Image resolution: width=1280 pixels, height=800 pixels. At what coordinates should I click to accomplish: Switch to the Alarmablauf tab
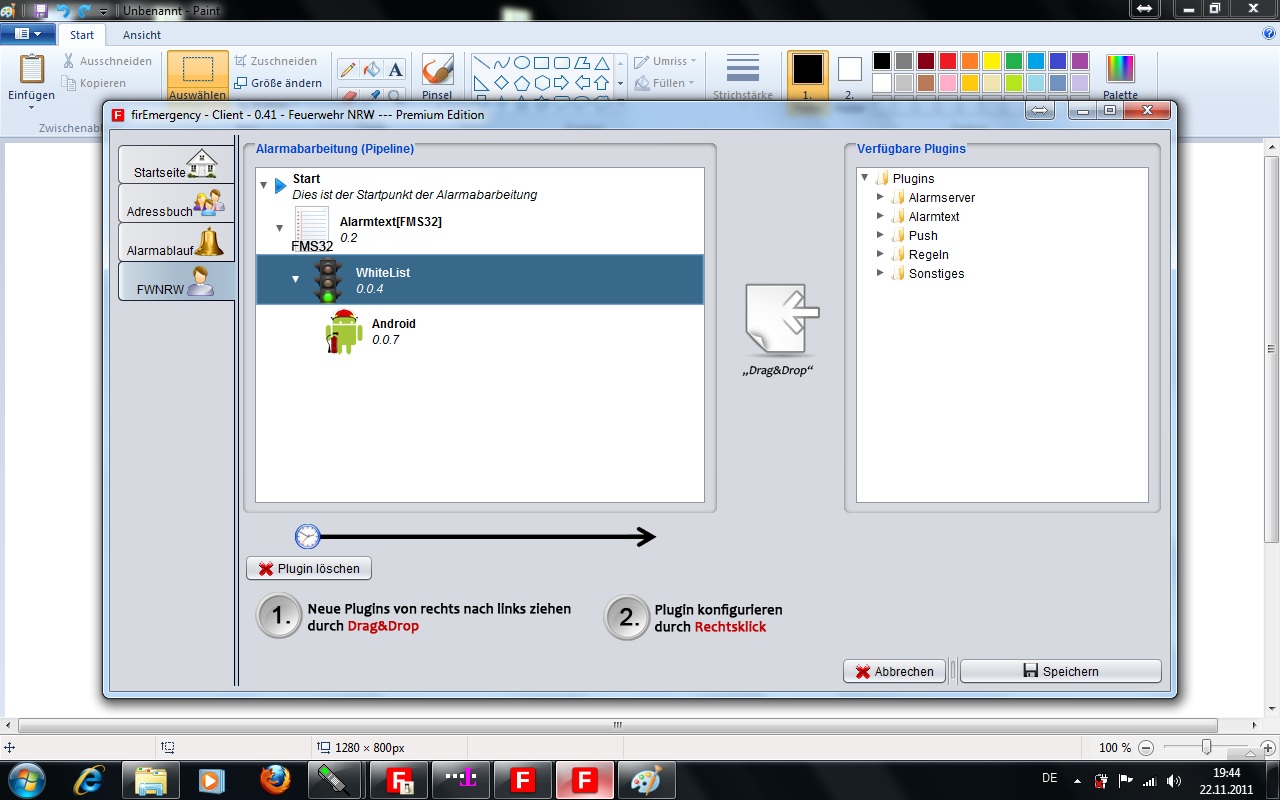pyautogui.click(x=177, y=242)
